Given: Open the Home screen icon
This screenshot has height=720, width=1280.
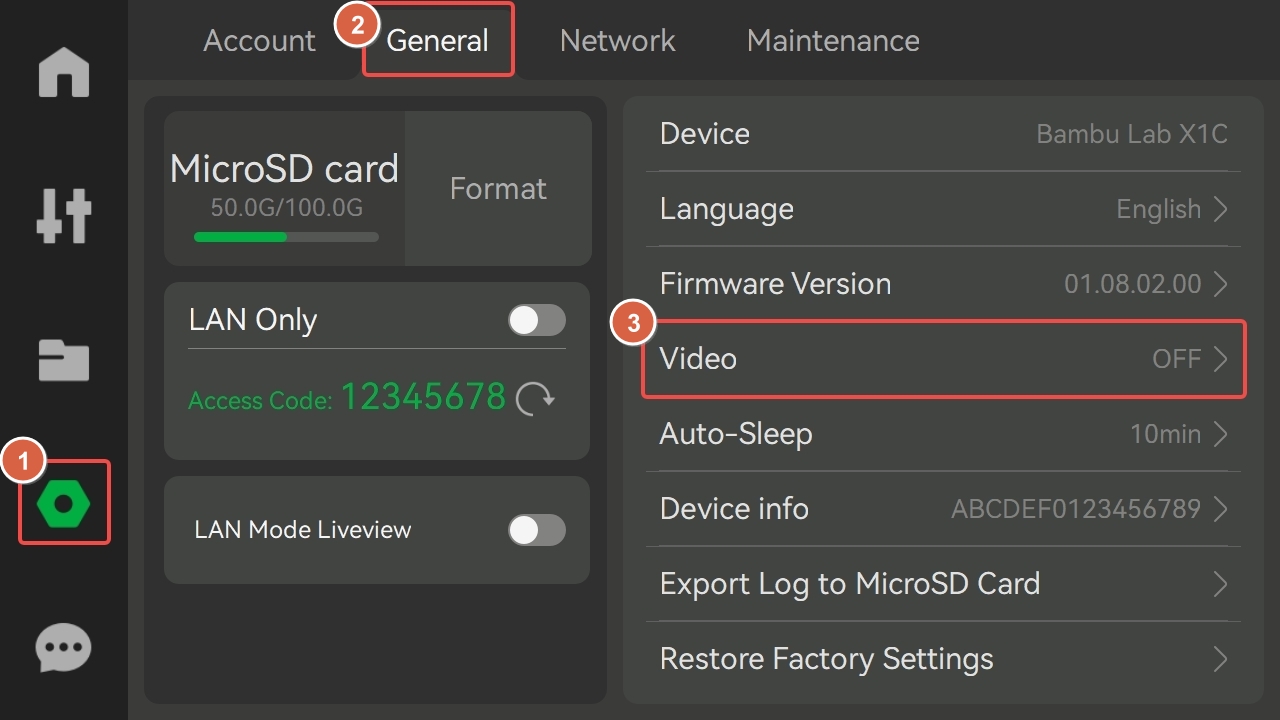Looking at the screenshot, I should [64, 72].
